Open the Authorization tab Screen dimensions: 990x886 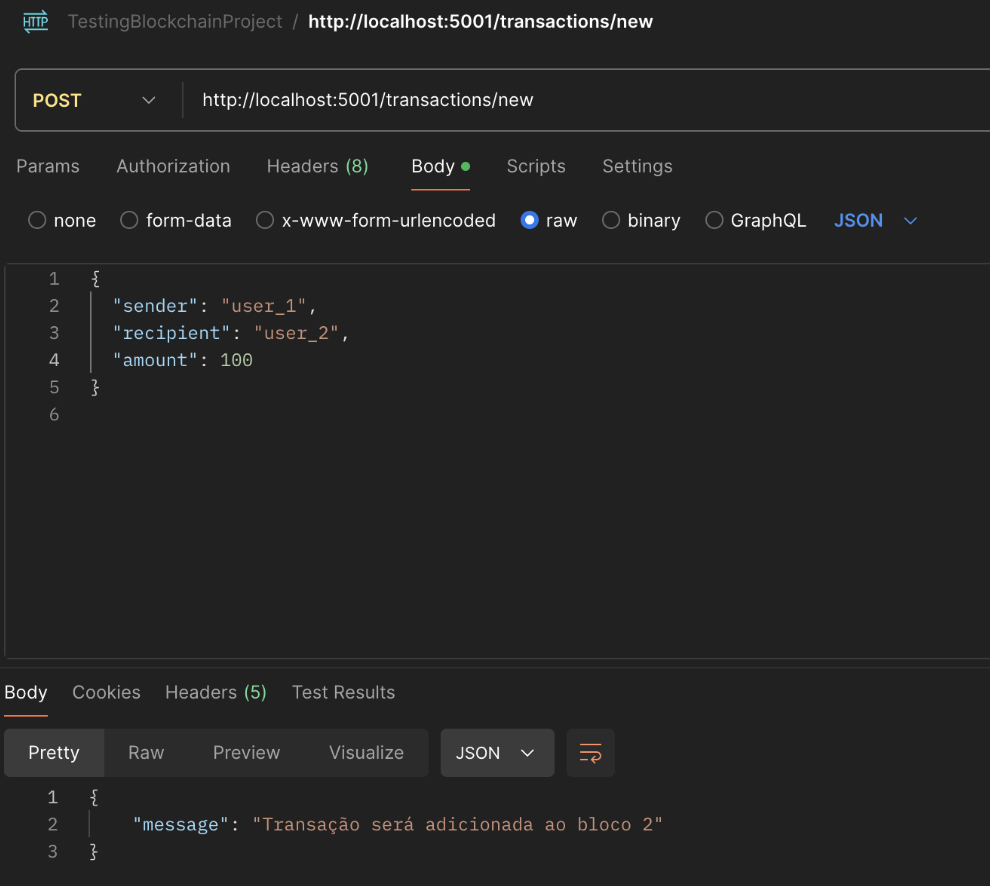click(173, 166)
